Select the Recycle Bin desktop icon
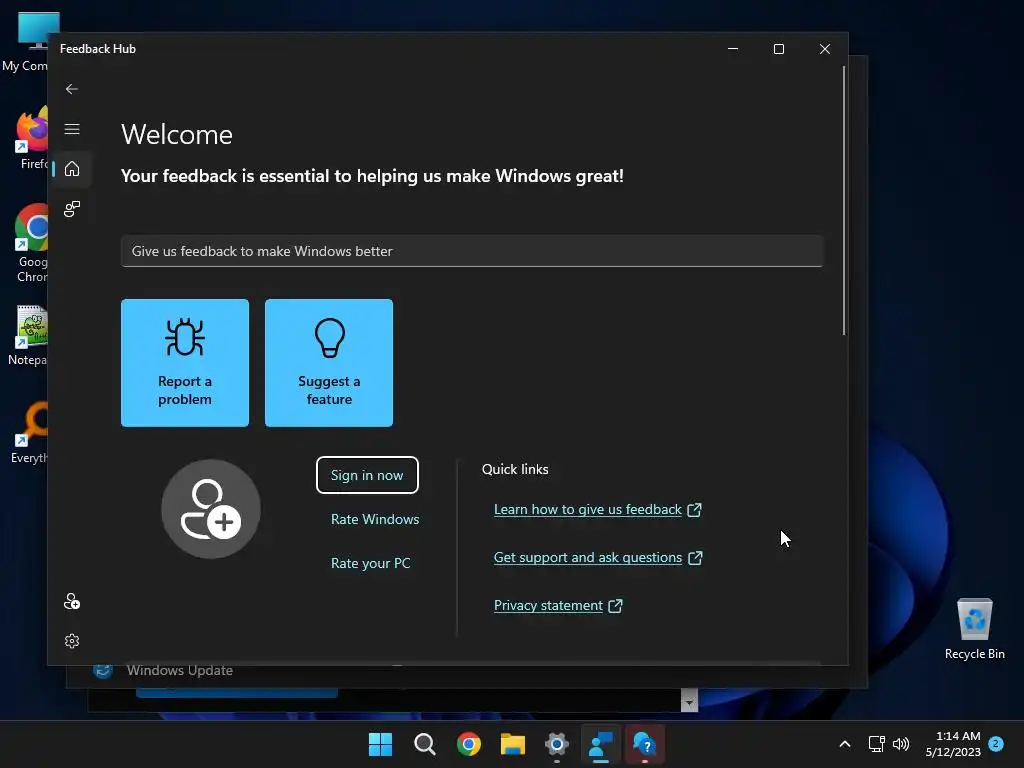 pyautogui.click(x=974, y=629)
